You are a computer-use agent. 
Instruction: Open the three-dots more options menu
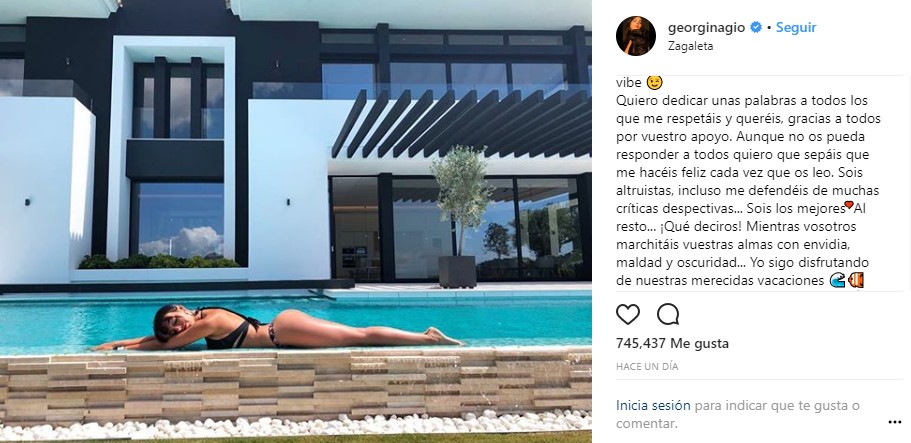[x=894, y=422]
